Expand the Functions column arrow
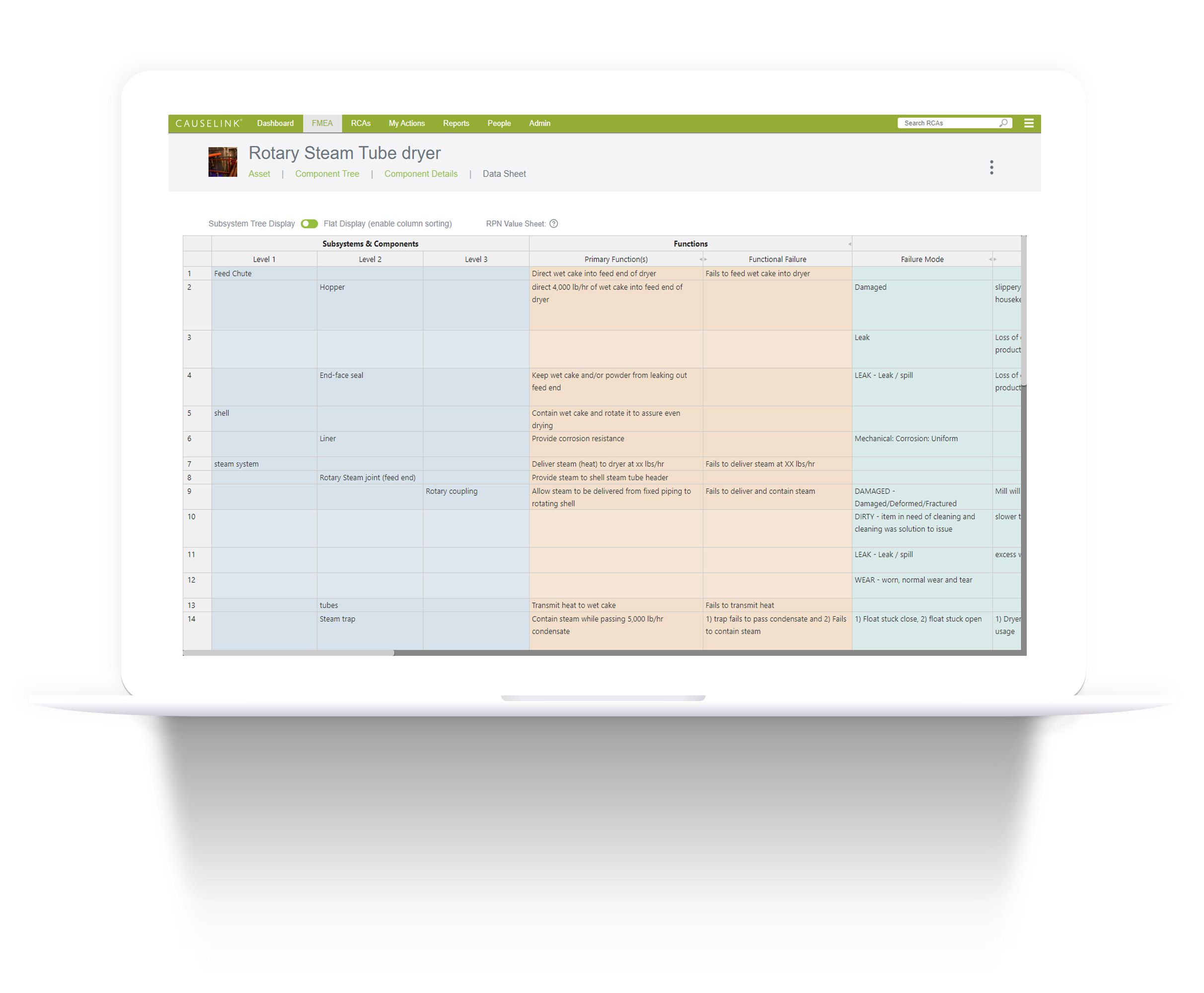The height and width of the screenshot is (993, 1204). click(x=849, y=244)
